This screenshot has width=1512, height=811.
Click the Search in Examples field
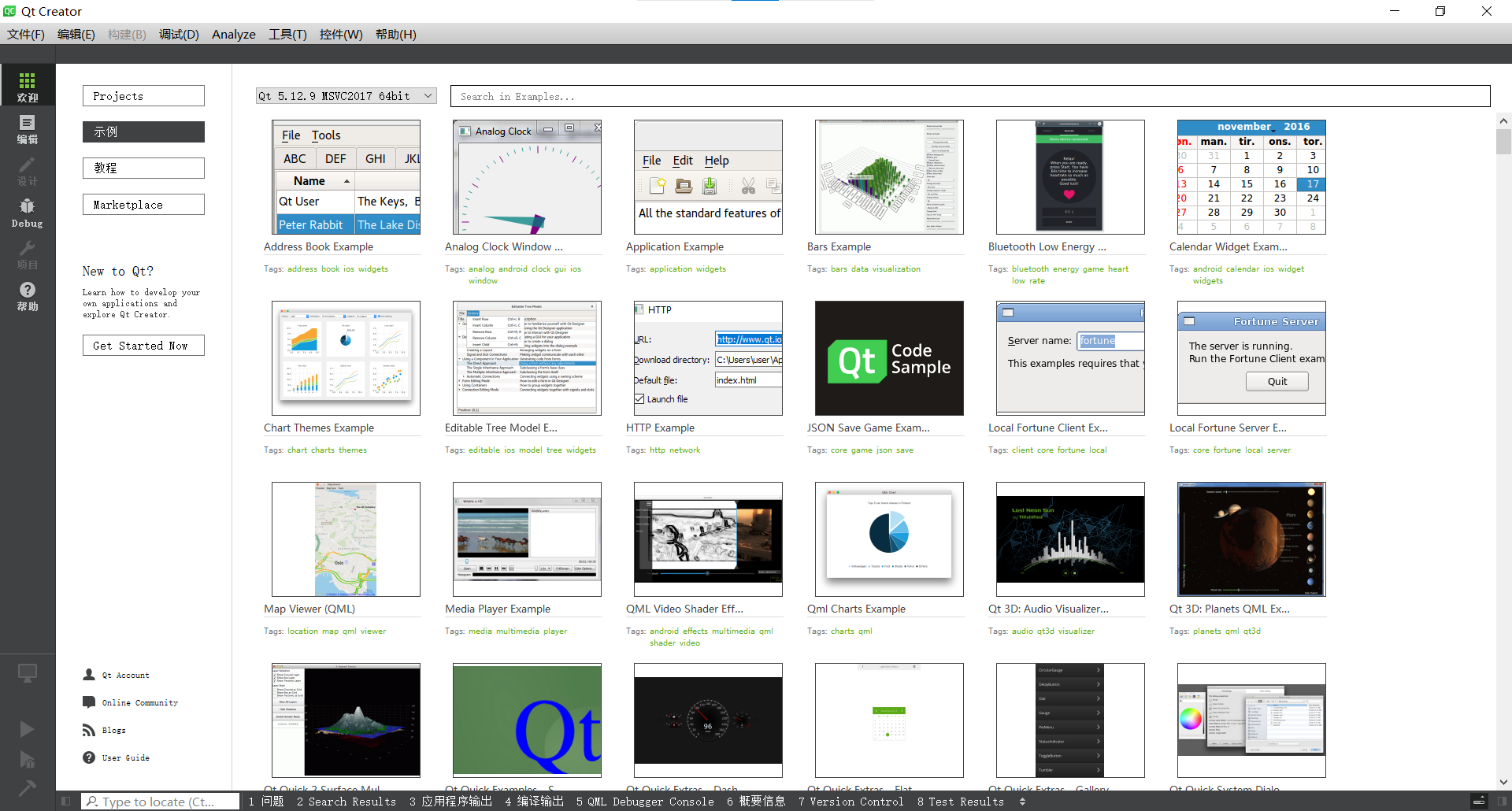pos(969,96)
